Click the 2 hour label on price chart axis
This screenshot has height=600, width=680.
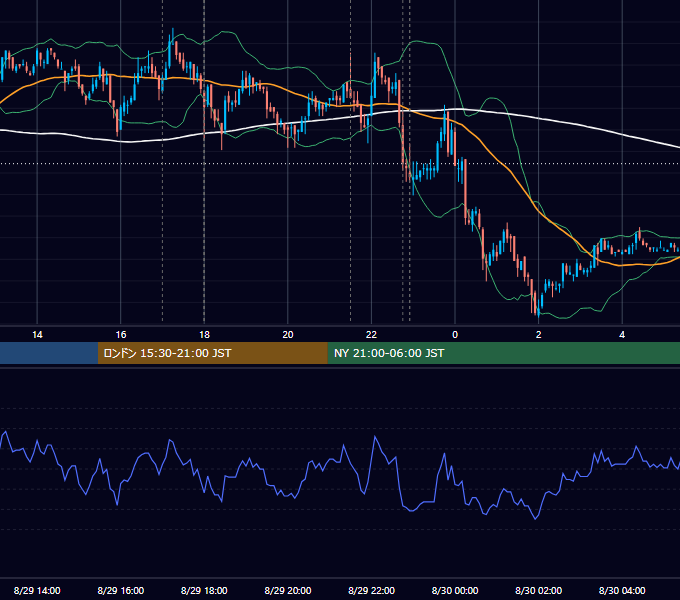539,335
